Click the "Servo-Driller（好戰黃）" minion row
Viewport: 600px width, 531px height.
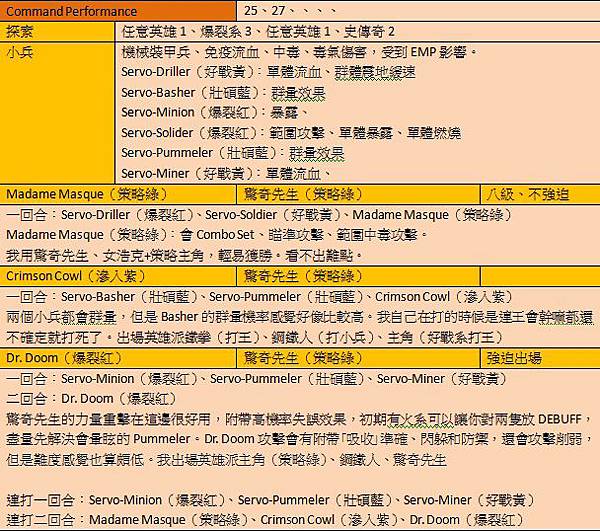pos(268,72)
